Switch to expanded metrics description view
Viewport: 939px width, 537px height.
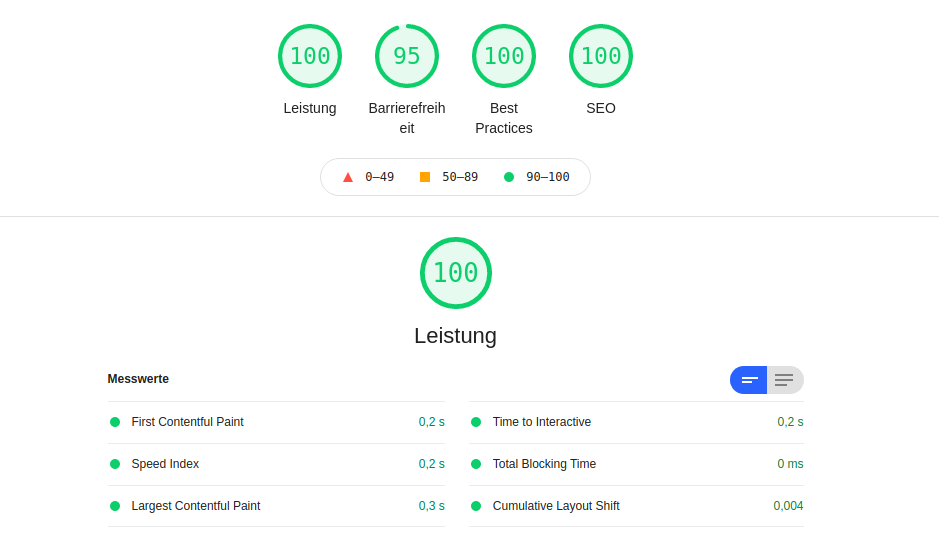coord(785,380)
